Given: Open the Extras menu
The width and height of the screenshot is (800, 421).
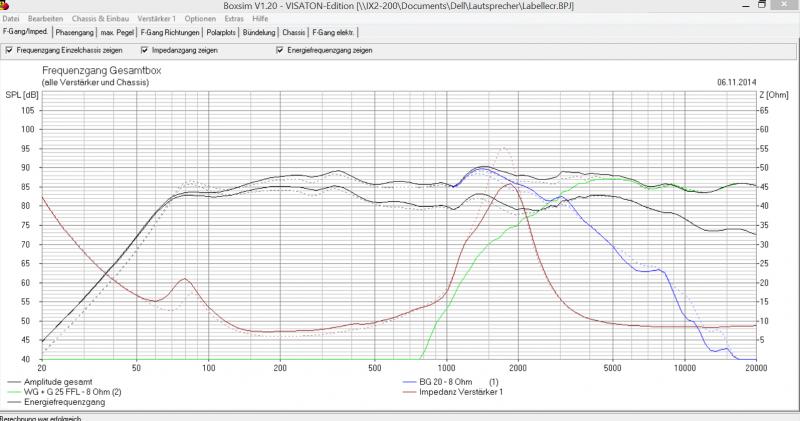Looking at the screenshot, I should tap(234, 18).
